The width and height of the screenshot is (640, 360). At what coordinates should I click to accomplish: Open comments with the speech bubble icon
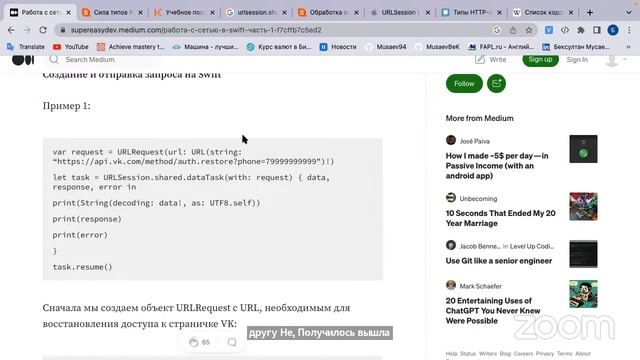232,342
